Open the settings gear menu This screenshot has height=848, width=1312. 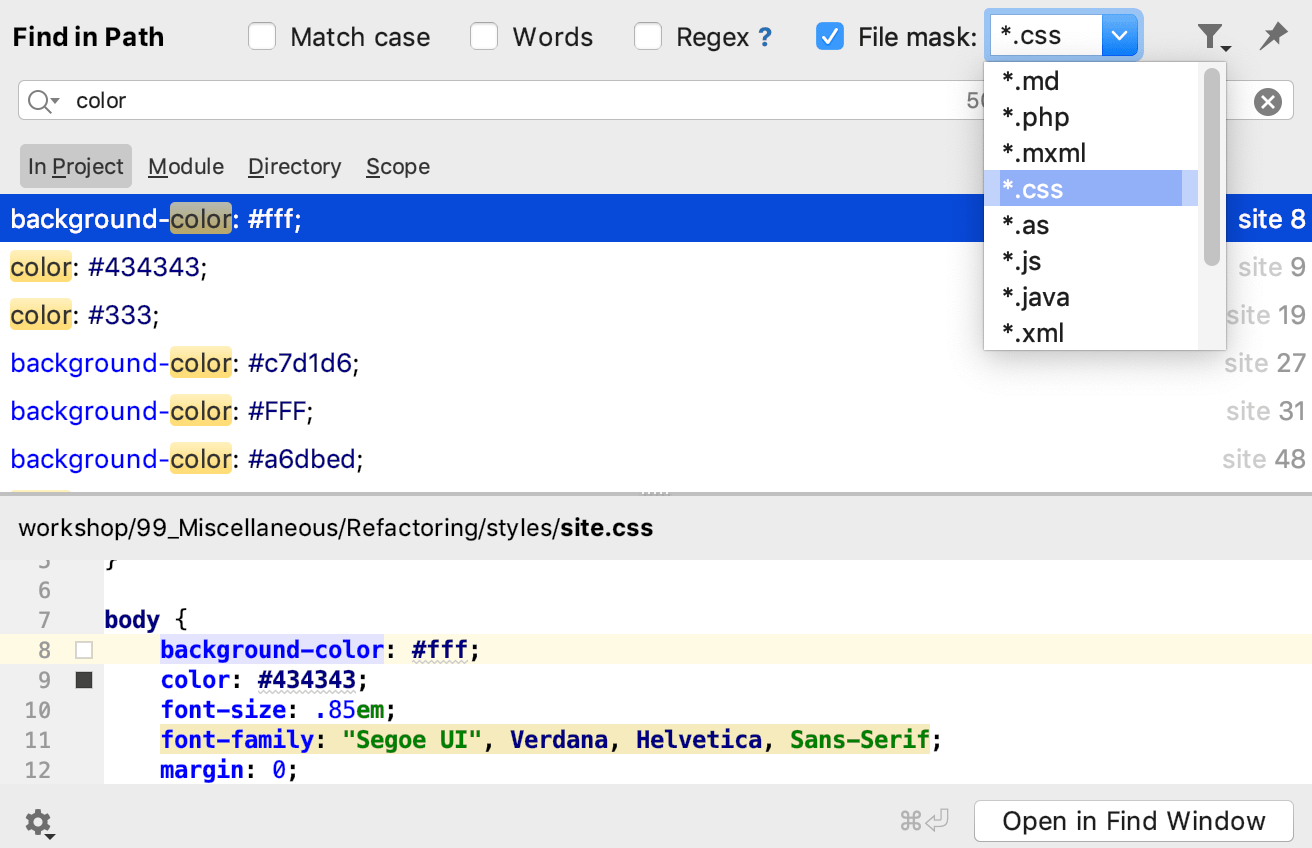pos(39,823)
